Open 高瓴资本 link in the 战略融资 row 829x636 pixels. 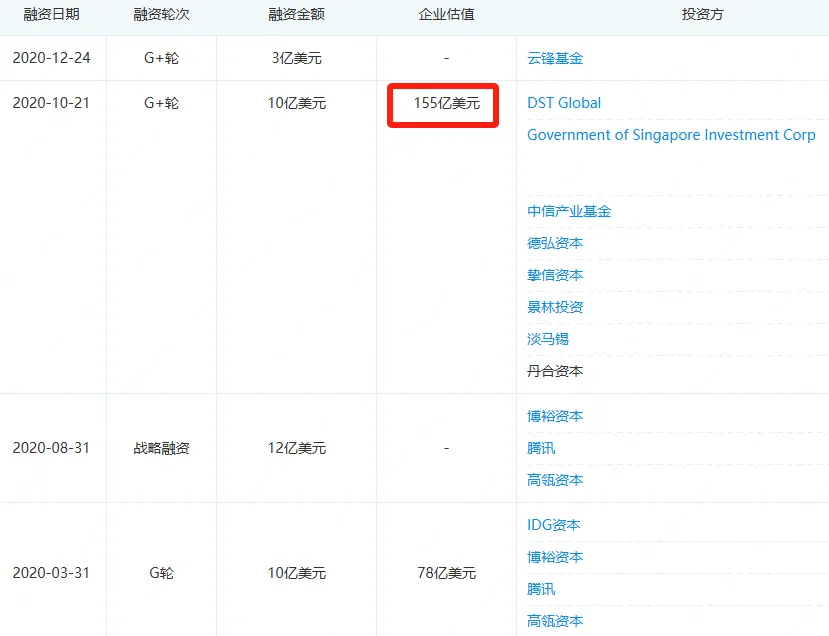(555, 480)
